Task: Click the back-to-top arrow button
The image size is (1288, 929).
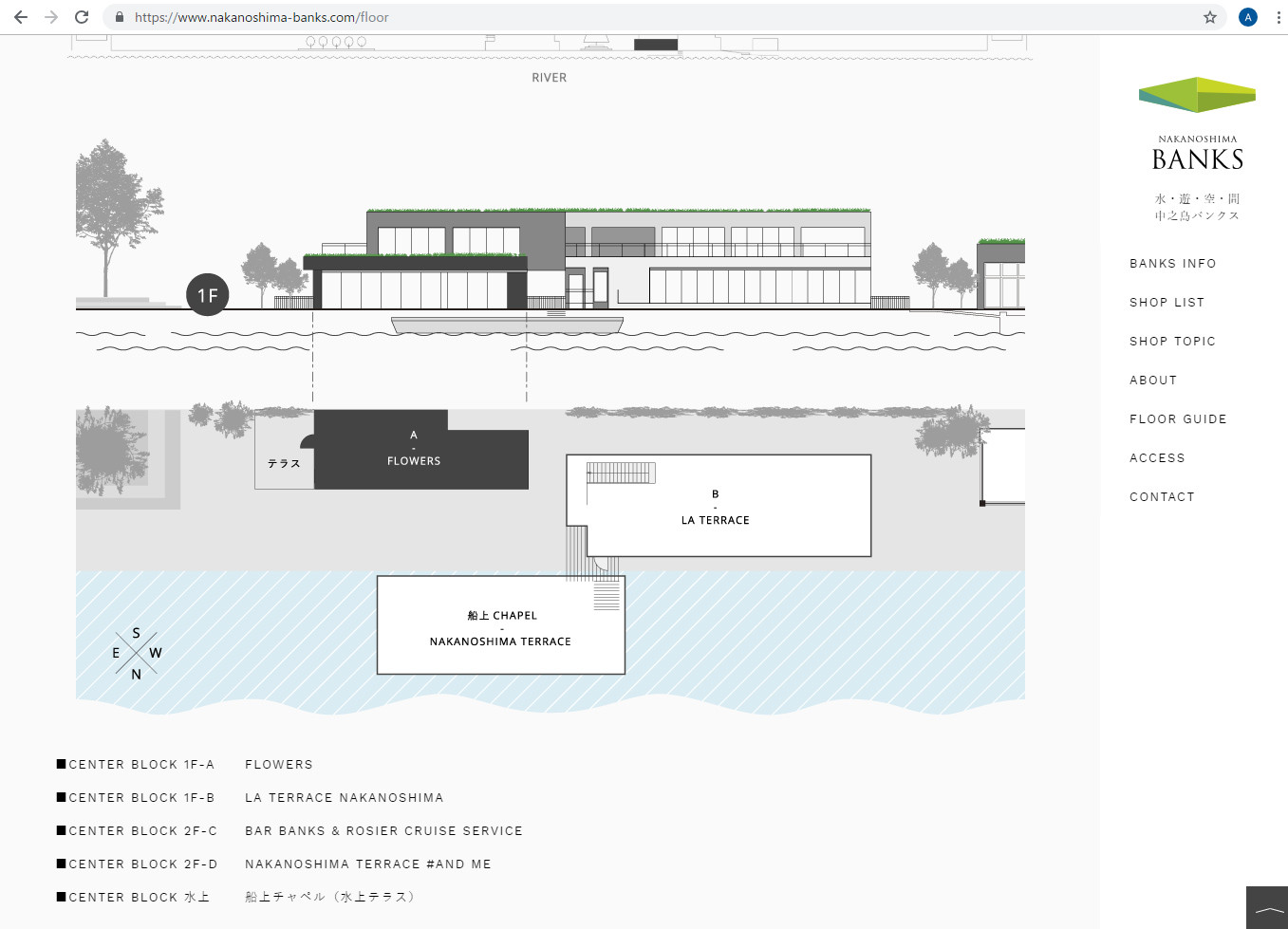Action: coord(1267,908)
